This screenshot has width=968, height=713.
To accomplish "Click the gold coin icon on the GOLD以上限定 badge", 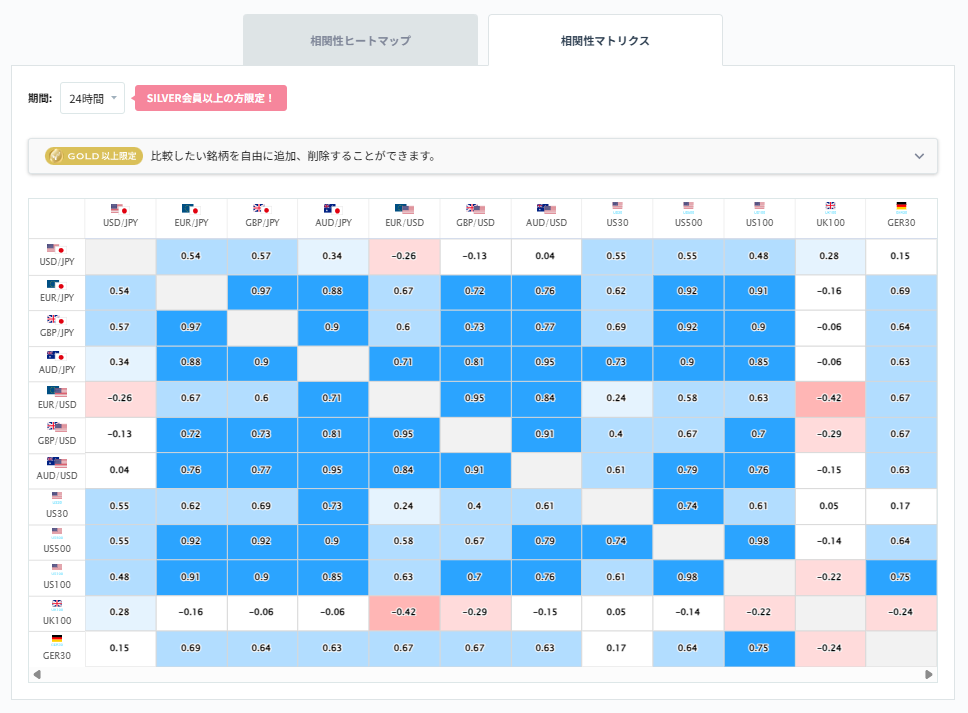I will pos(58,156).
